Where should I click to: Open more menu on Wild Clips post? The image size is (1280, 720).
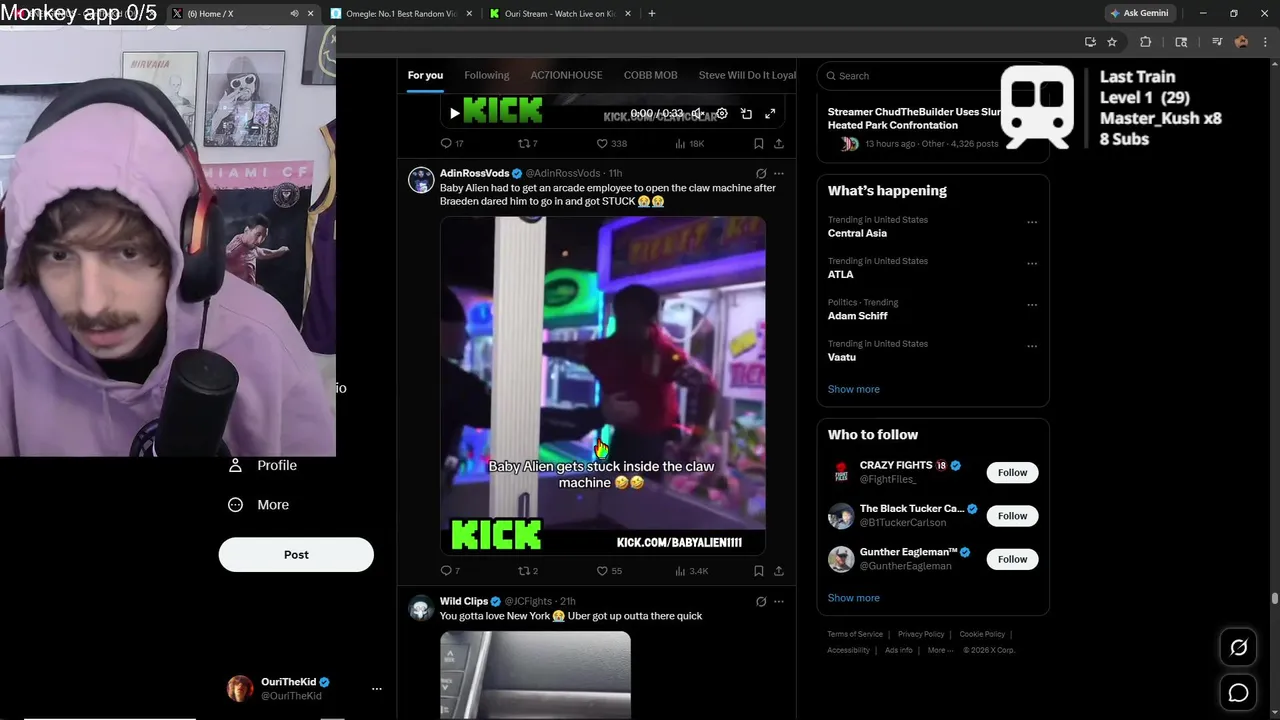779,601
